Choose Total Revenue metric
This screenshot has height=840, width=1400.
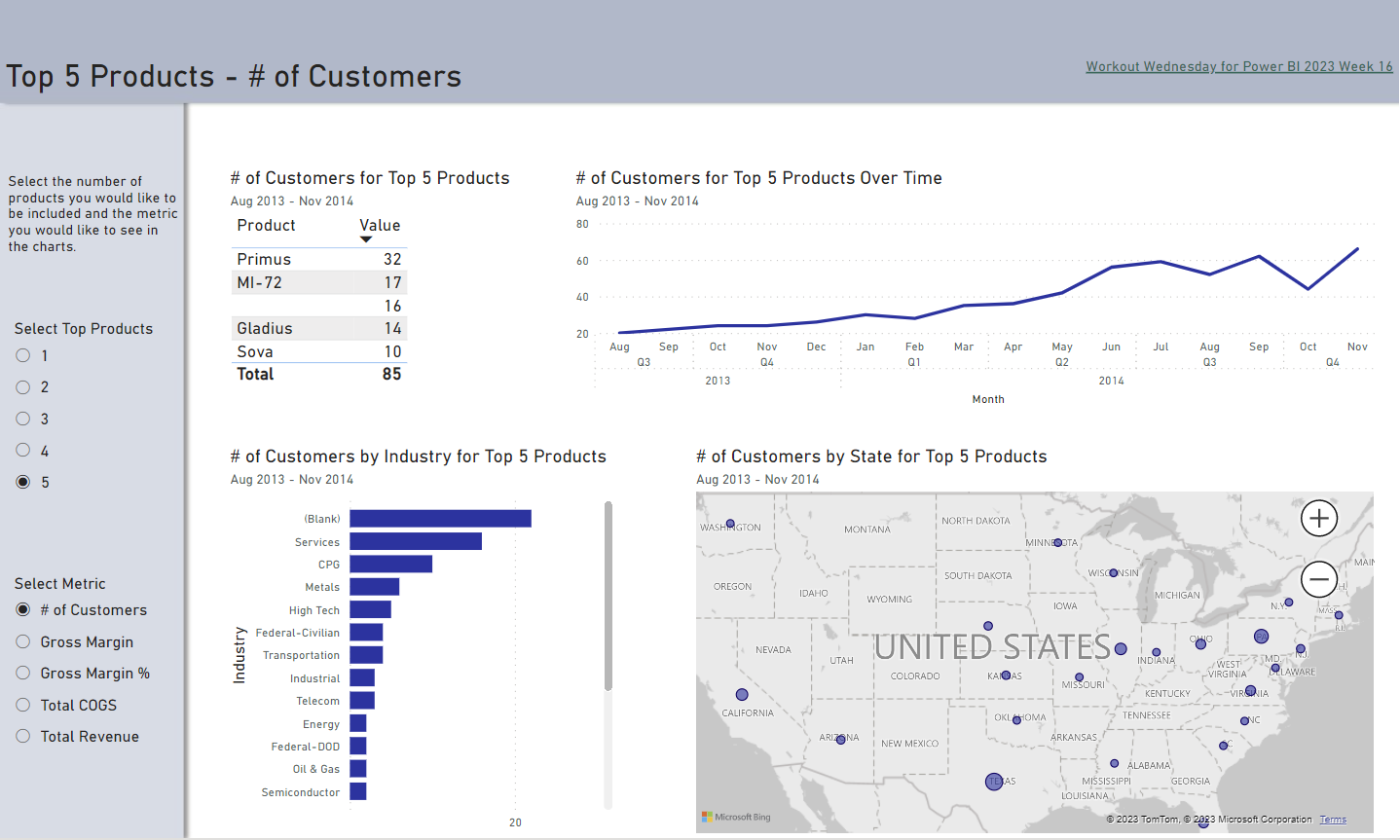click(x=23, y=737)
